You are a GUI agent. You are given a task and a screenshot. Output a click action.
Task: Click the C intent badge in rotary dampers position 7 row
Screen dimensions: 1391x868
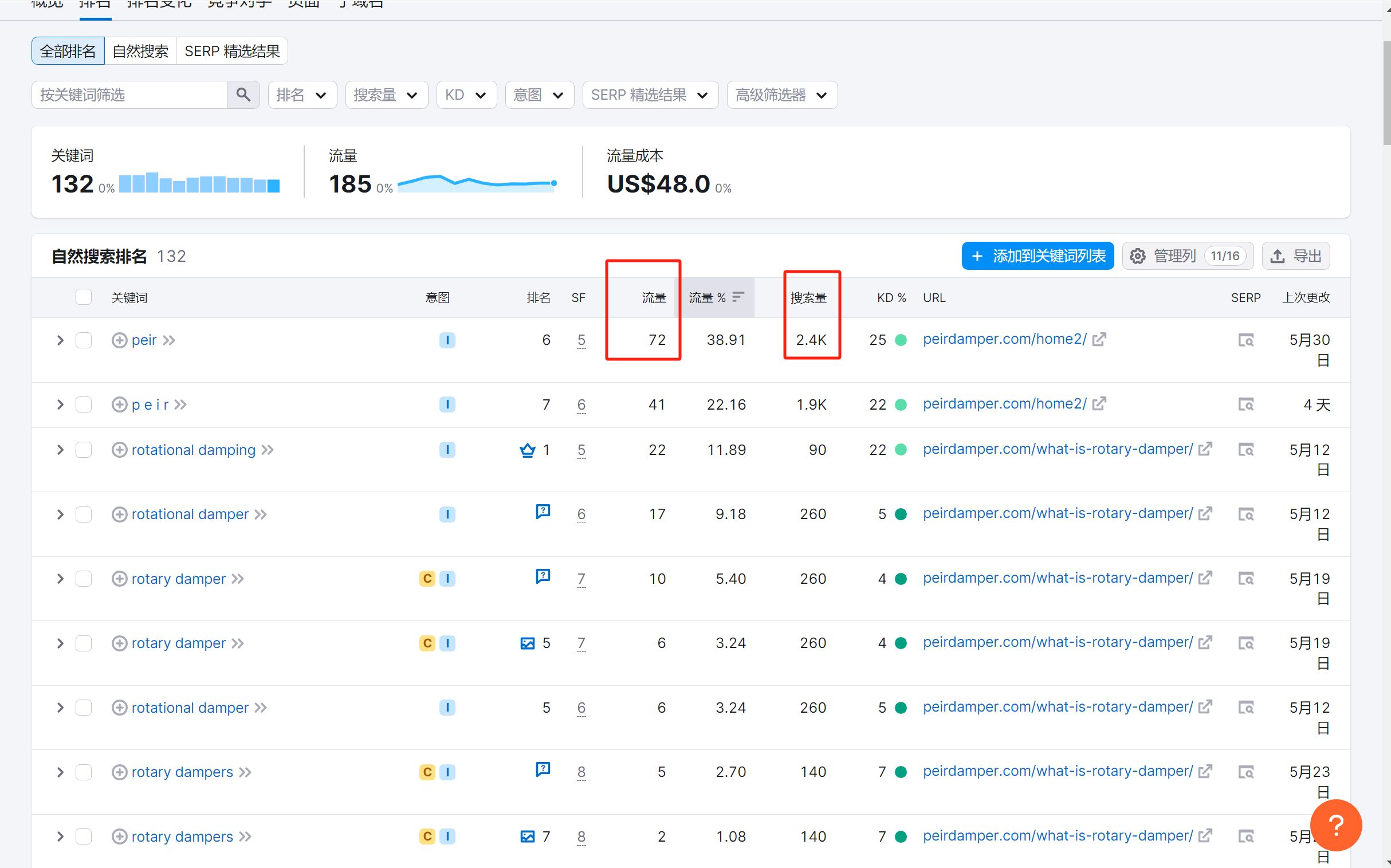(427, 836)
